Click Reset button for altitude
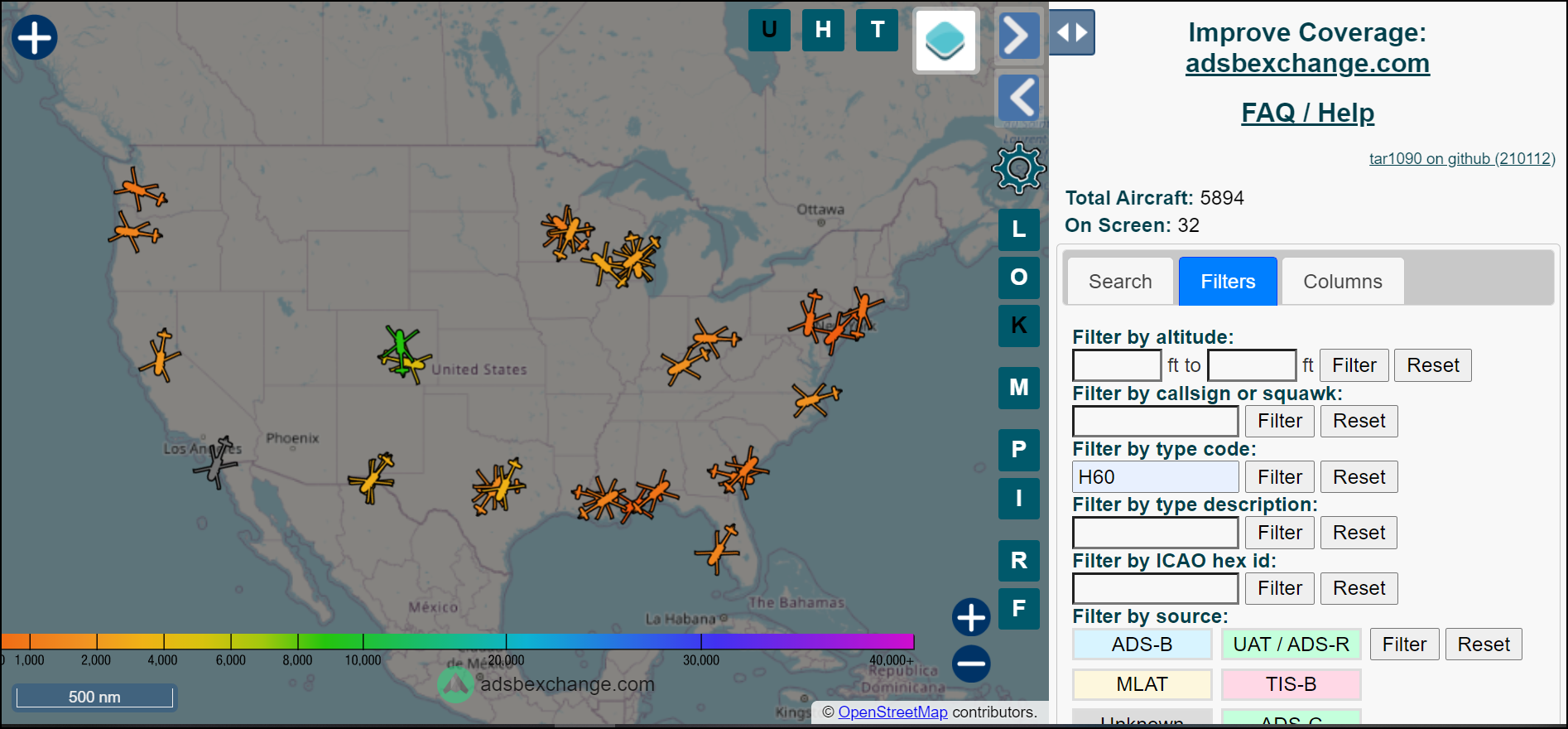Viewport: 1568px width, 729px height. pyautogui.click(x=1433, y=365)
